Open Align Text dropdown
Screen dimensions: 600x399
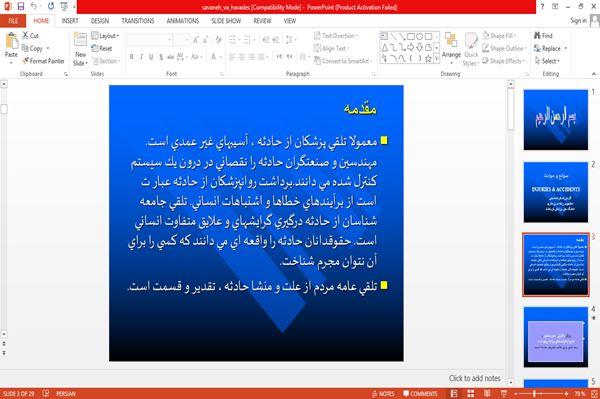331,49
